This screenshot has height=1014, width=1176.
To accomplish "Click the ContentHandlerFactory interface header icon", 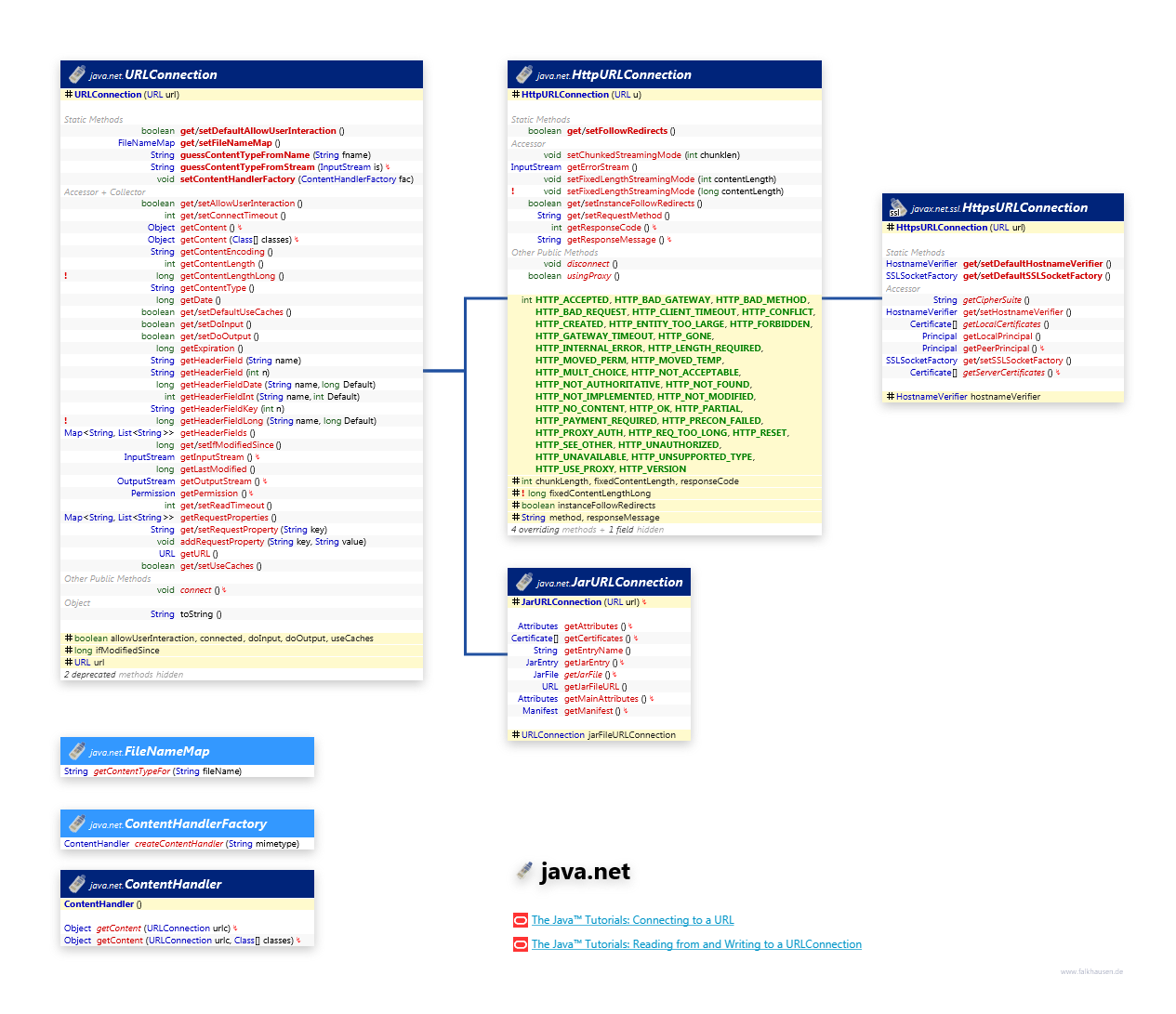I will click(77, 823).
